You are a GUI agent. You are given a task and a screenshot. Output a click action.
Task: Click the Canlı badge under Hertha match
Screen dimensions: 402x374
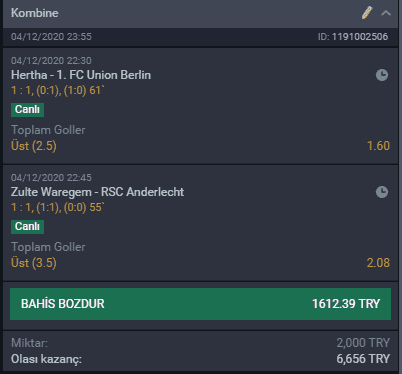[x=27, y=110]
